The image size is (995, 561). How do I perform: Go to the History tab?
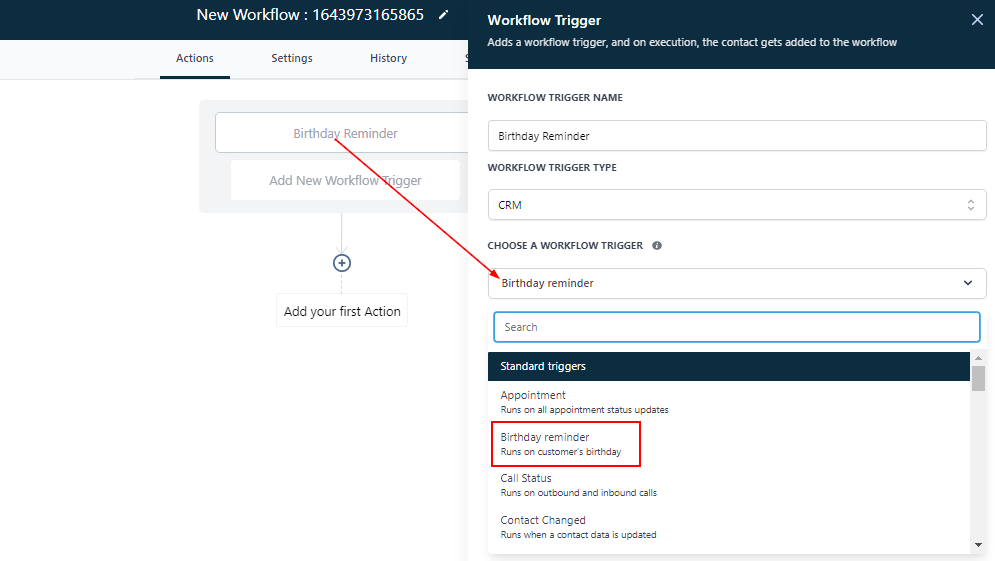(x=388, y=58)
